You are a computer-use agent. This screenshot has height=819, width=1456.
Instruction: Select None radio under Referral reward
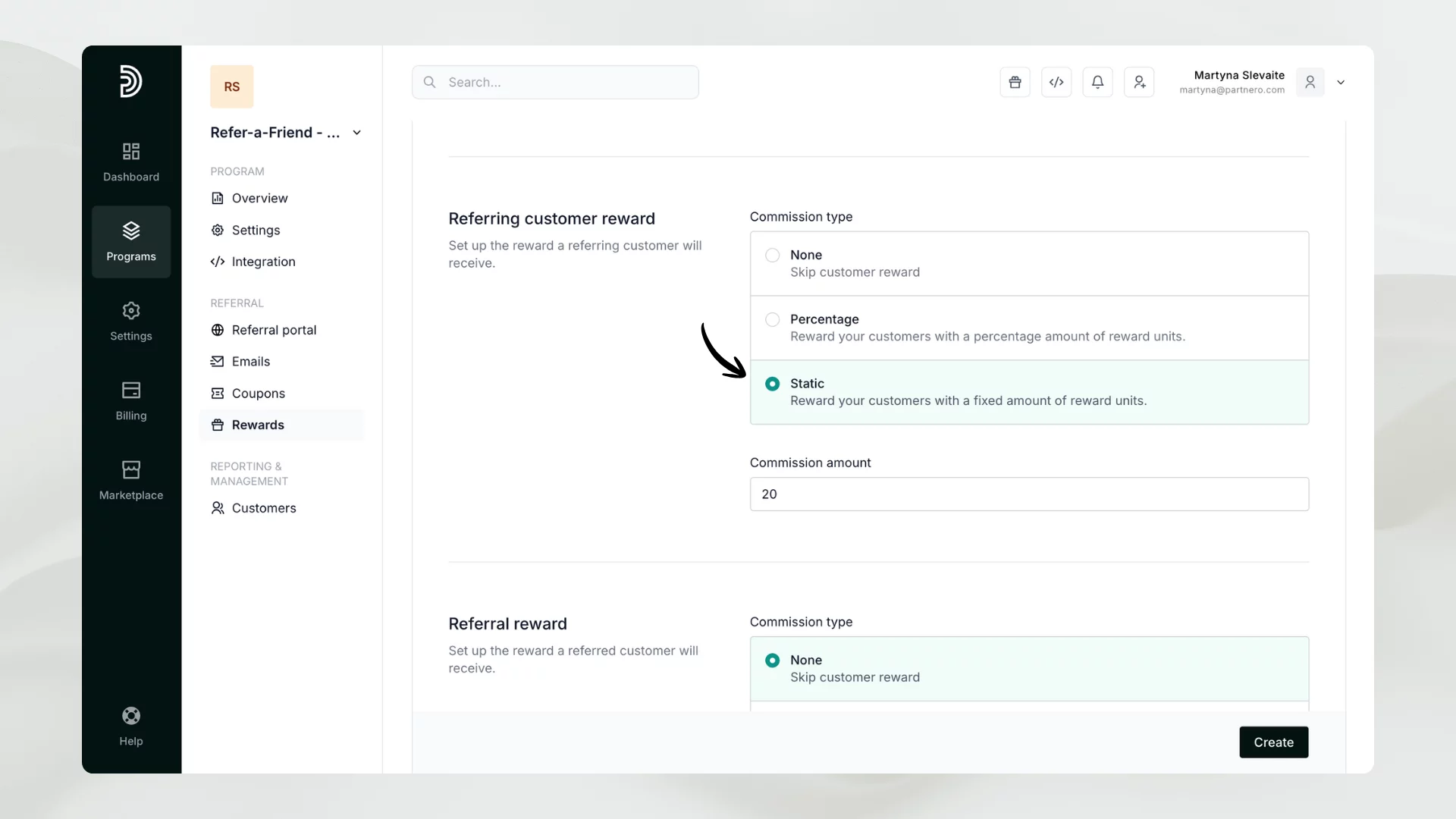click(x=772, y=661)
